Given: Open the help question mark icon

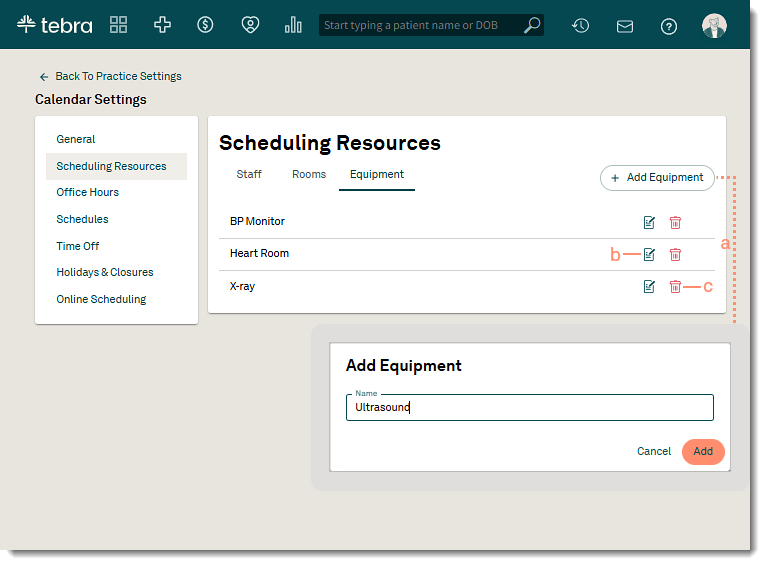Looking at the screenshot, I should click(x=669, y=26).
